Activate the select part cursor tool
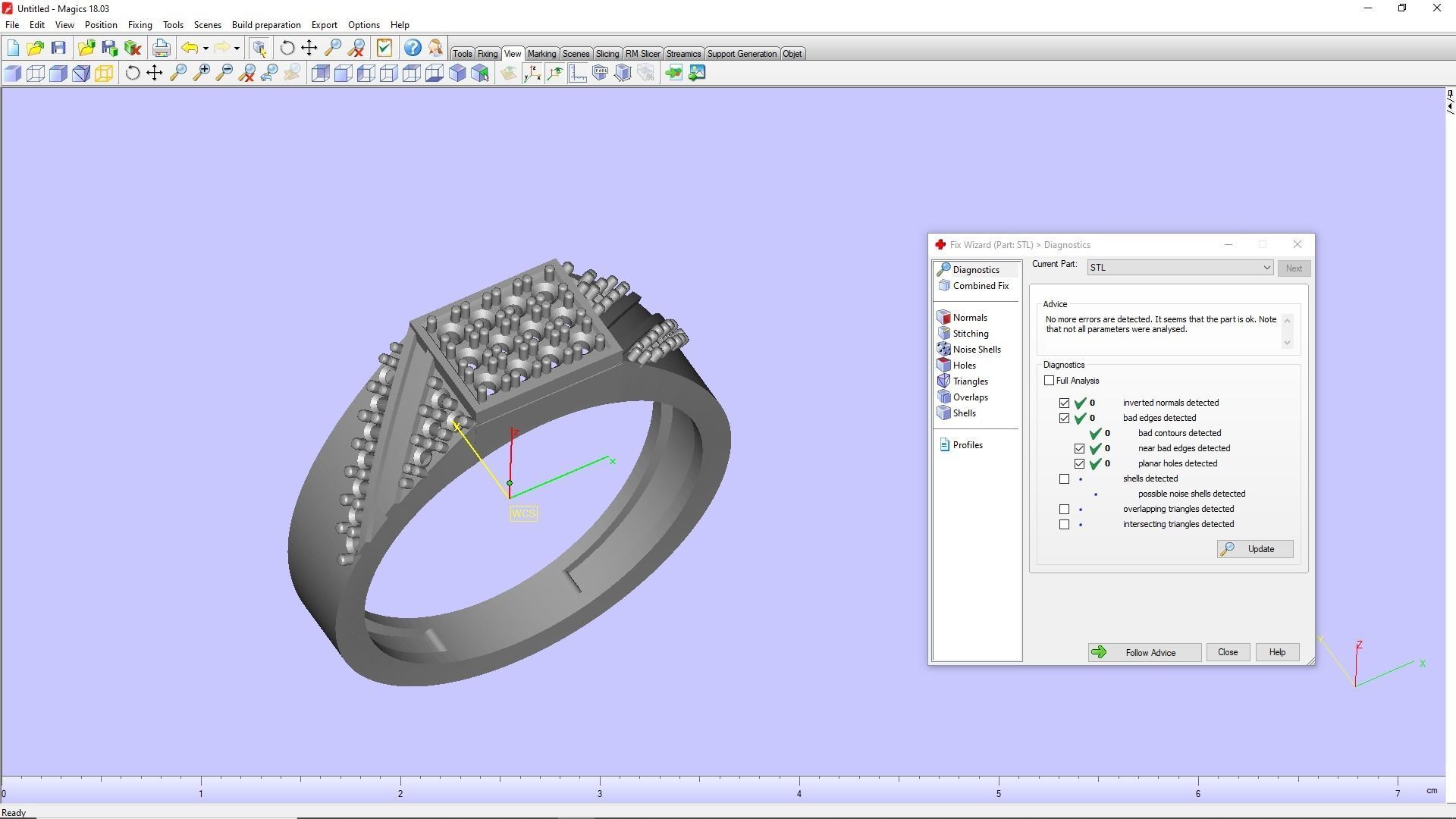The image size is (1456, 819). [259, 49]
